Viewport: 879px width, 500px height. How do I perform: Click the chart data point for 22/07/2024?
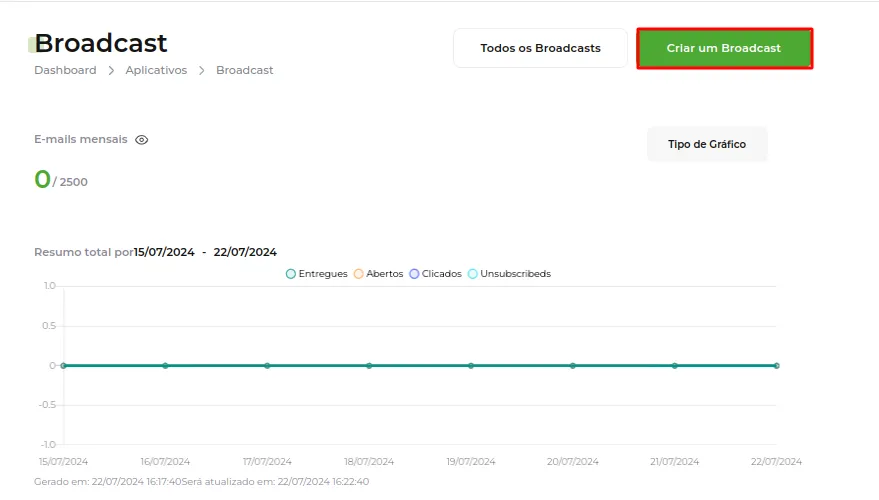coord(776,365)
